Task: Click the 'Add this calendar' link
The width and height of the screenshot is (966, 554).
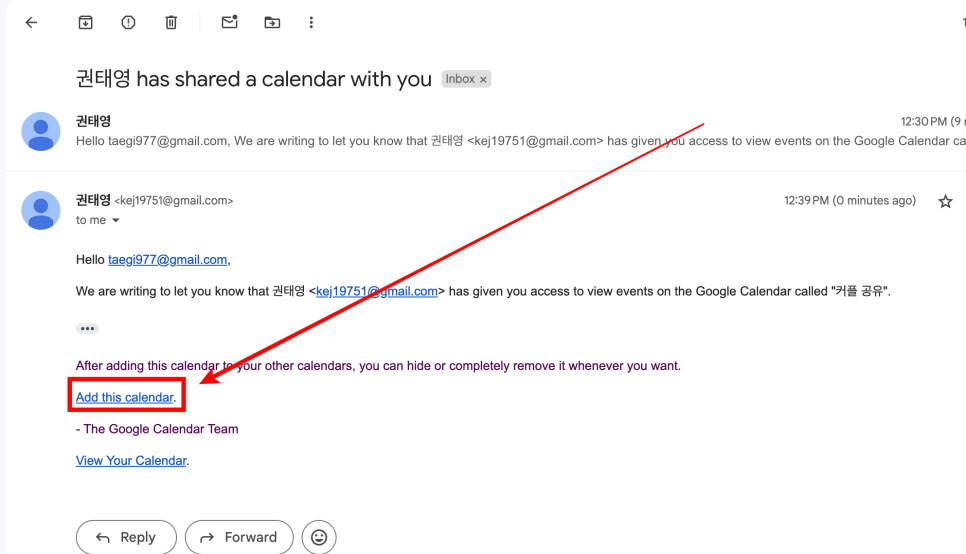Action: 124,397
